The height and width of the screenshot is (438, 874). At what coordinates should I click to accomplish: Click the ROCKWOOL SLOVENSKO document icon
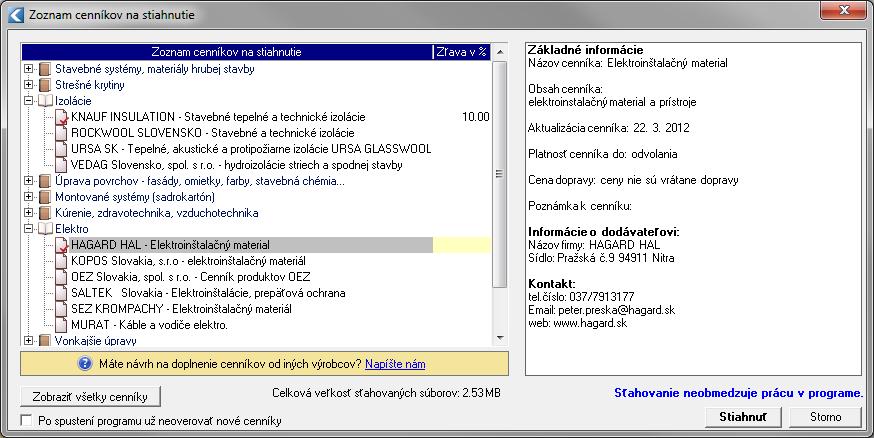tap(61, 133)
